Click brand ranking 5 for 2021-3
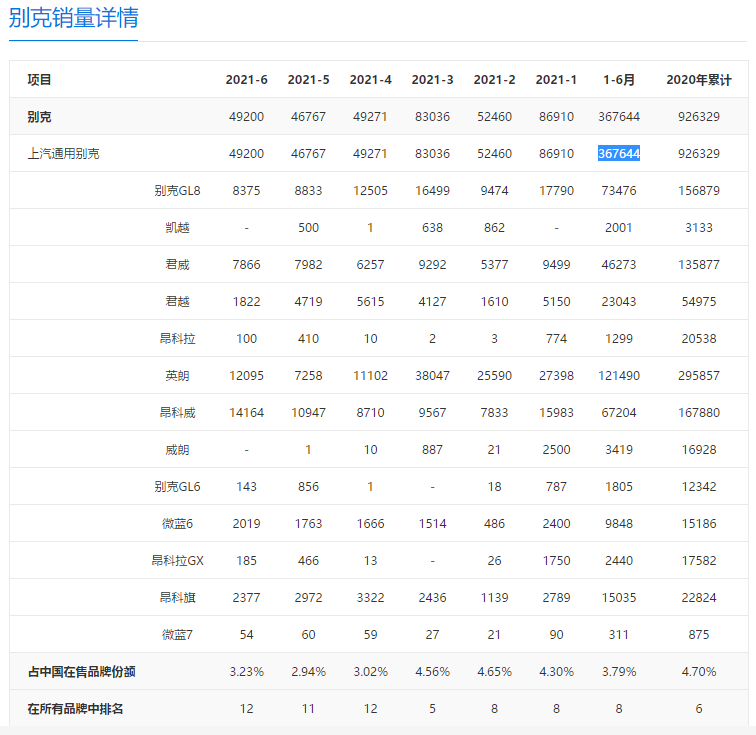The height and width of the screenshot is (735, 756). pyautogui.click(x=432, y=709)
